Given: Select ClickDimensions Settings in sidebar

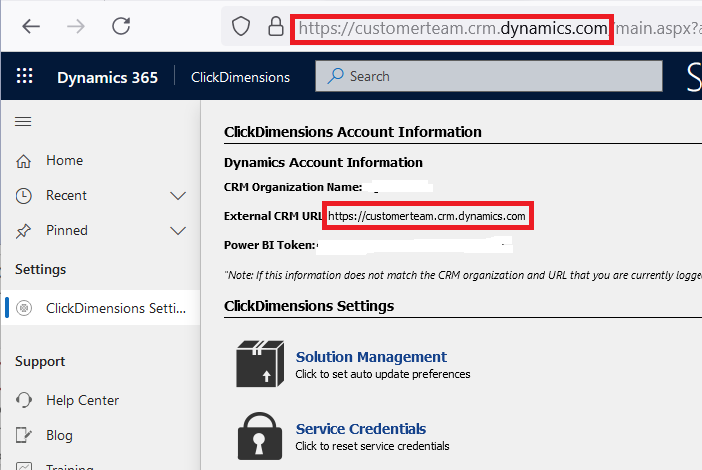Looking at the screenshot, I should tap(102, 308).
